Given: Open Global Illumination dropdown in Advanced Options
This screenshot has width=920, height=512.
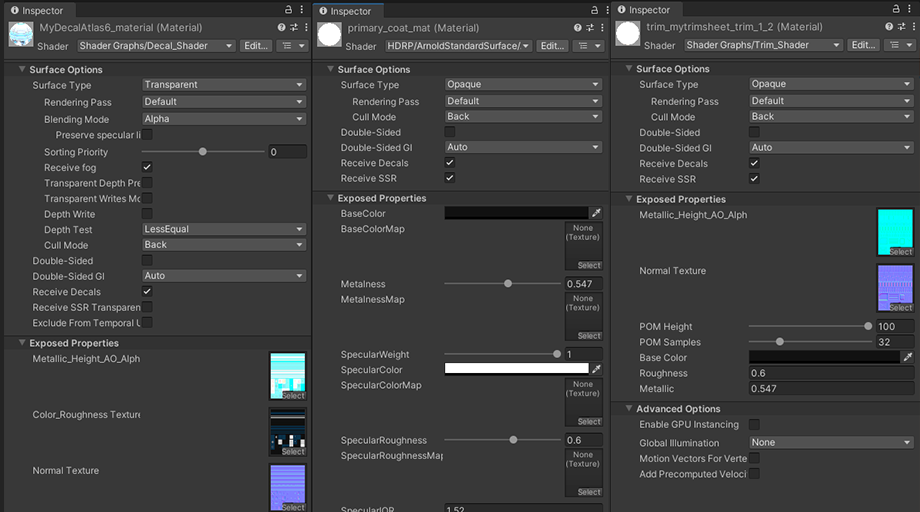Looking at the screenshot, I should 831,442.
